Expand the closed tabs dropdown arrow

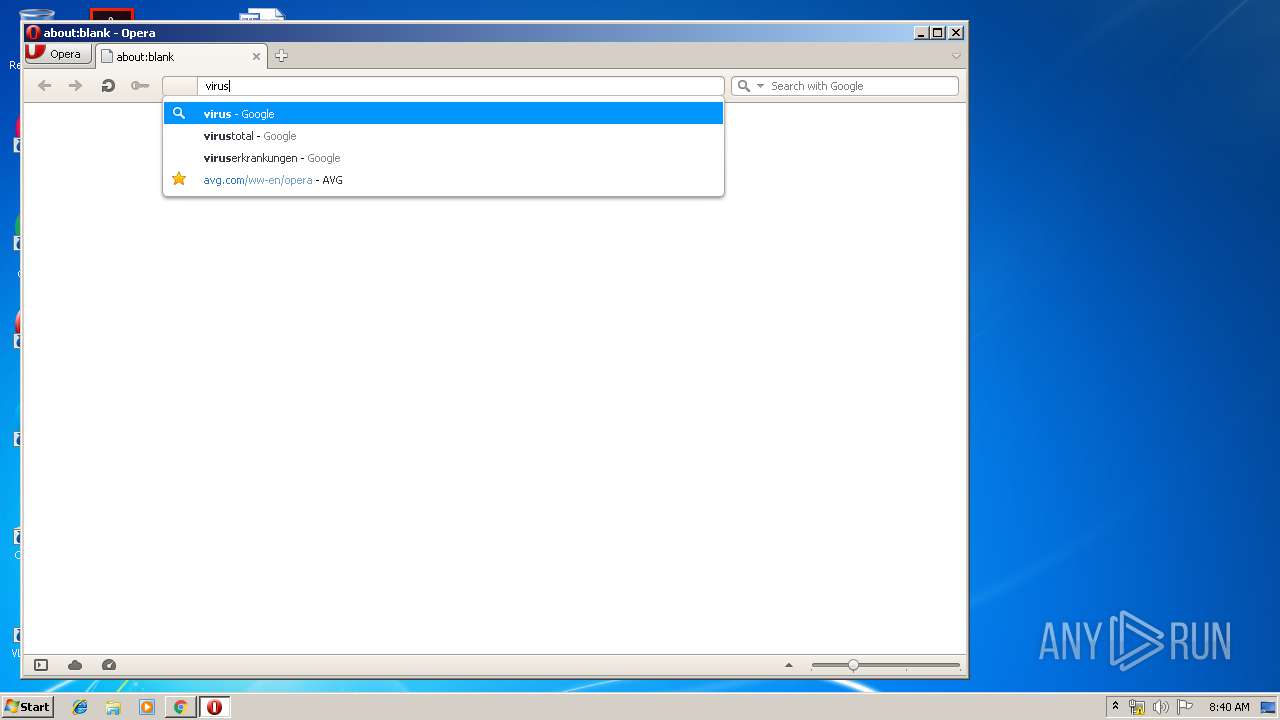tap(956, 56)
